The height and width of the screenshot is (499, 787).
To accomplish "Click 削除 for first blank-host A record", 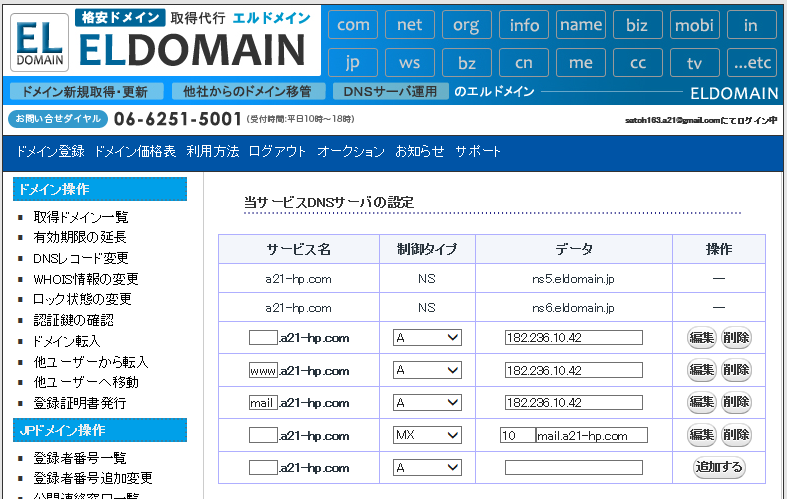I will (736, 337).
